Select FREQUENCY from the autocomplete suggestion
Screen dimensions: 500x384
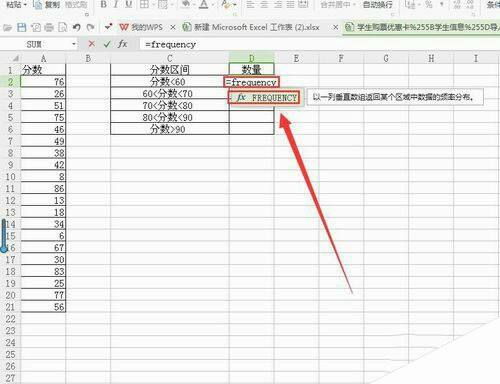264,98
